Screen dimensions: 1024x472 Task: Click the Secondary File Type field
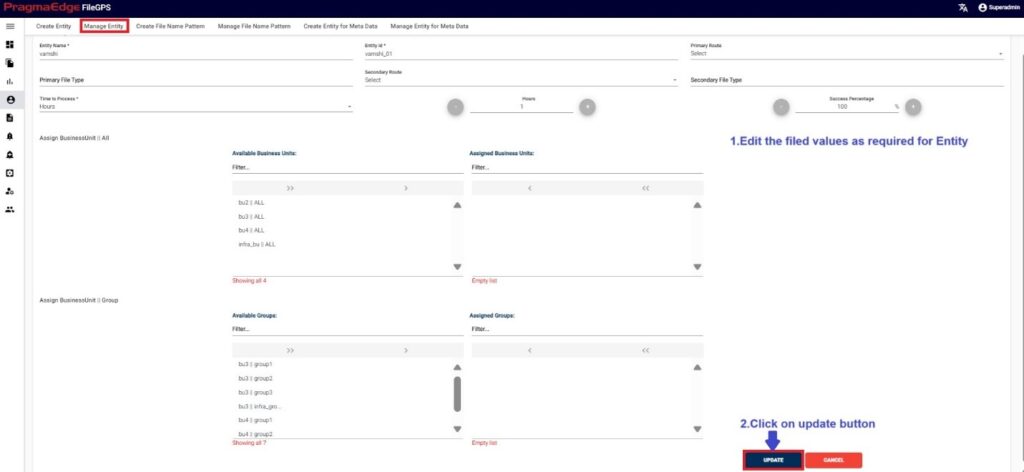coord(847,80)
